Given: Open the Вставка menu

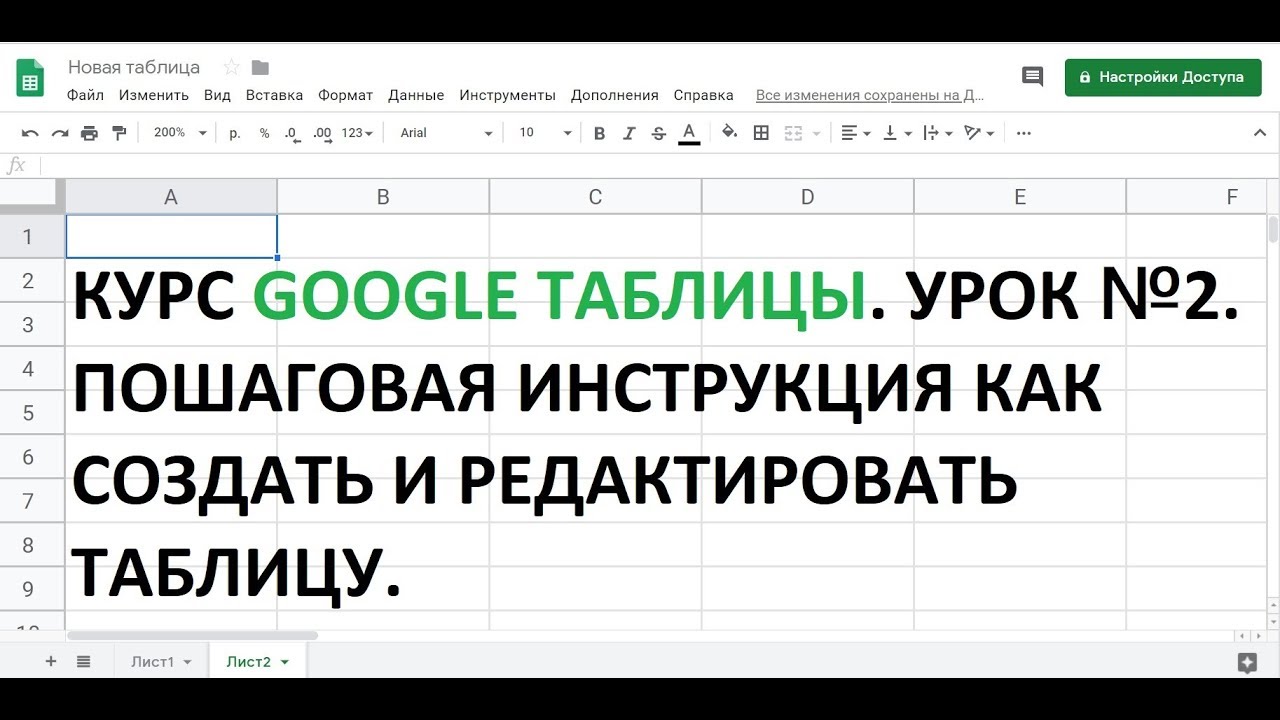Looking at the screenshot, I should pyautogui.click(x=274, y=95).
